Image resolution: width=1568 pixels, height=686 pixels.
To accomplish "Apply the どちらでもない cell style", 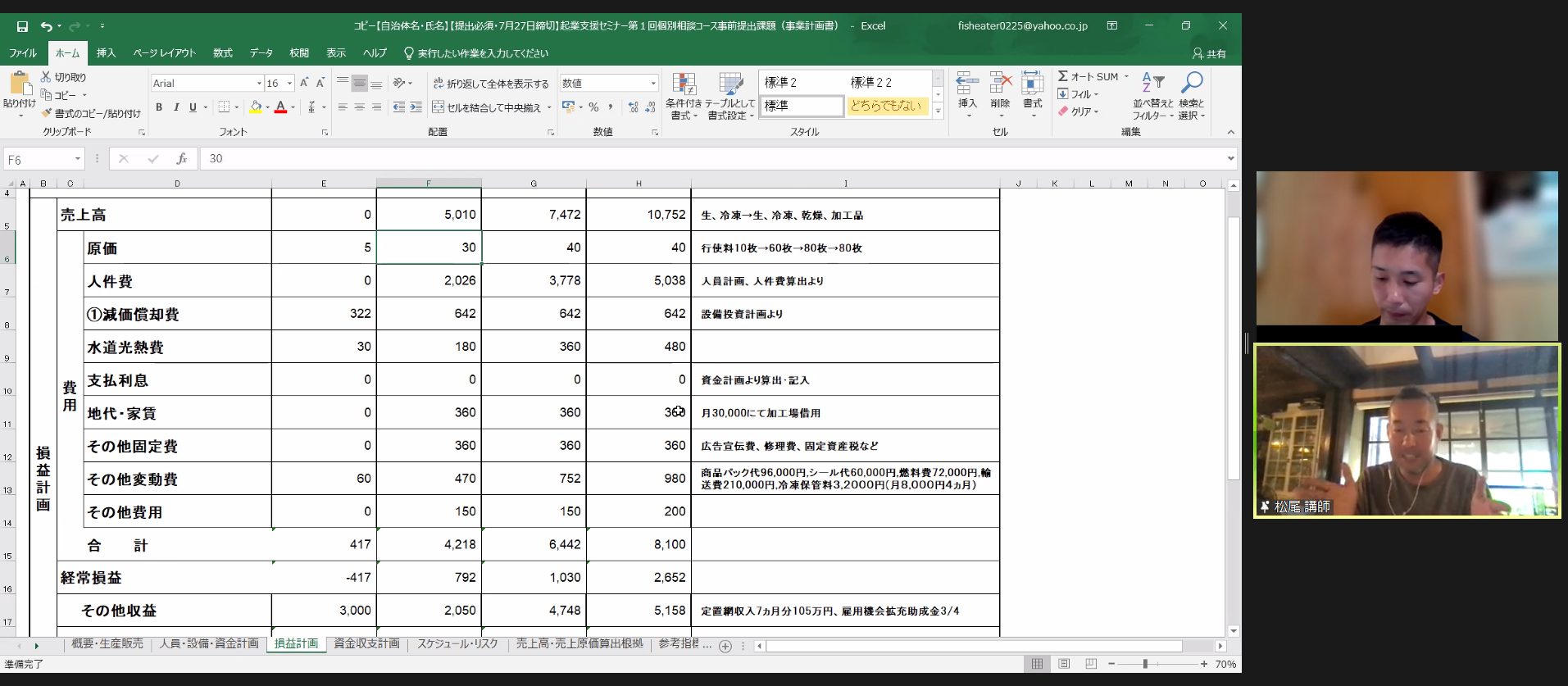I will [886, 106].
